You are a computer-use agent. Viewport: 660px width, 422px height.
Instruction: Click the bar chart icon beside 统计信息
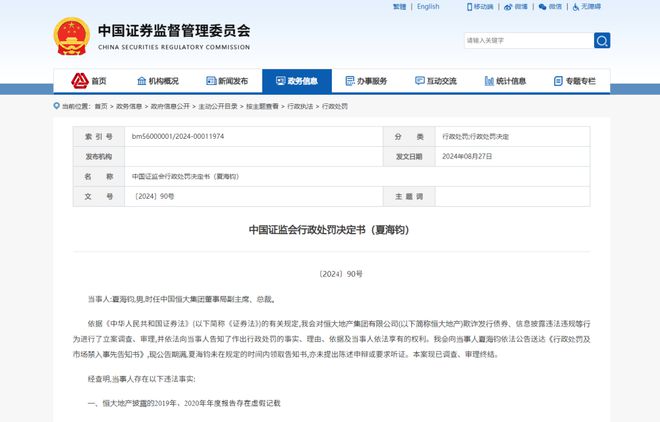[489, 81]
